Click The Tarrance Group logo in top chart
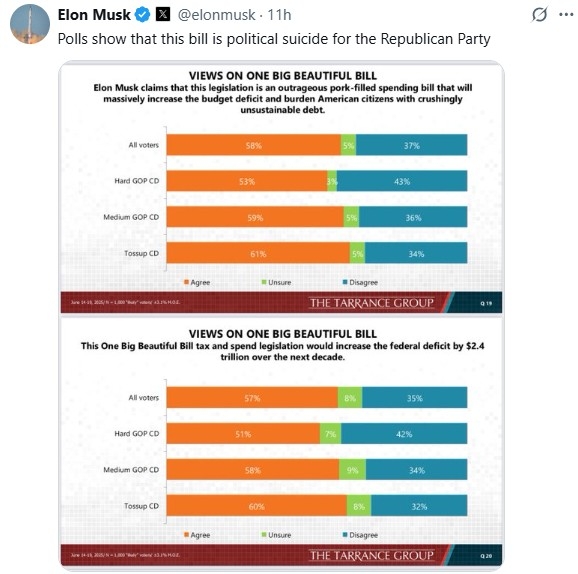Screen dimensions: 578x574 click(372, 303)
